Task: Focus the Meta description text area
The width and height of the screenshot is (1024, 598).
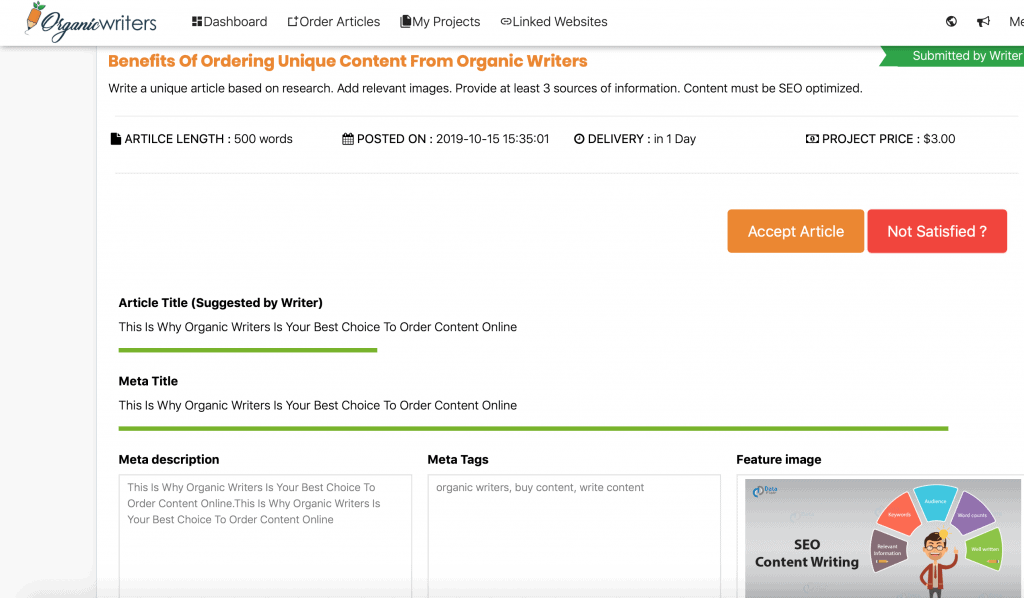Action: pos(265,535)
